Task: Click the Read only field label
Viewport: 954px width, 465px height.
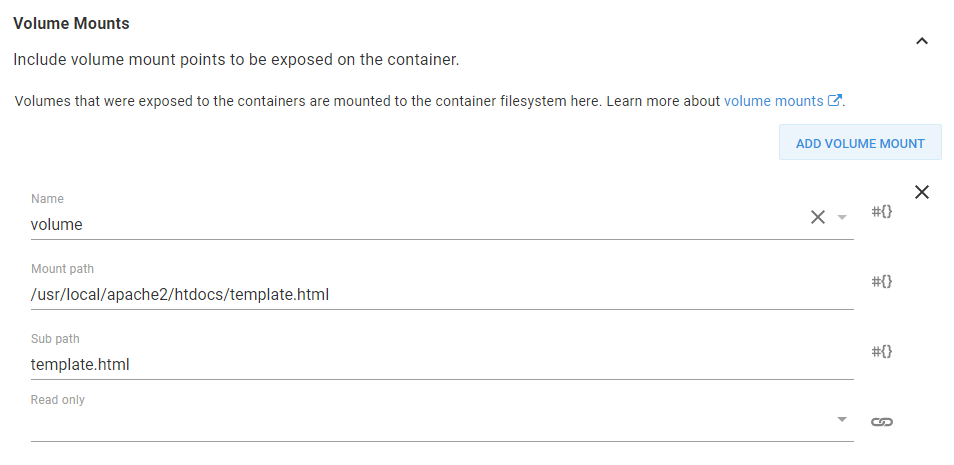Action: tap(58, 400)
